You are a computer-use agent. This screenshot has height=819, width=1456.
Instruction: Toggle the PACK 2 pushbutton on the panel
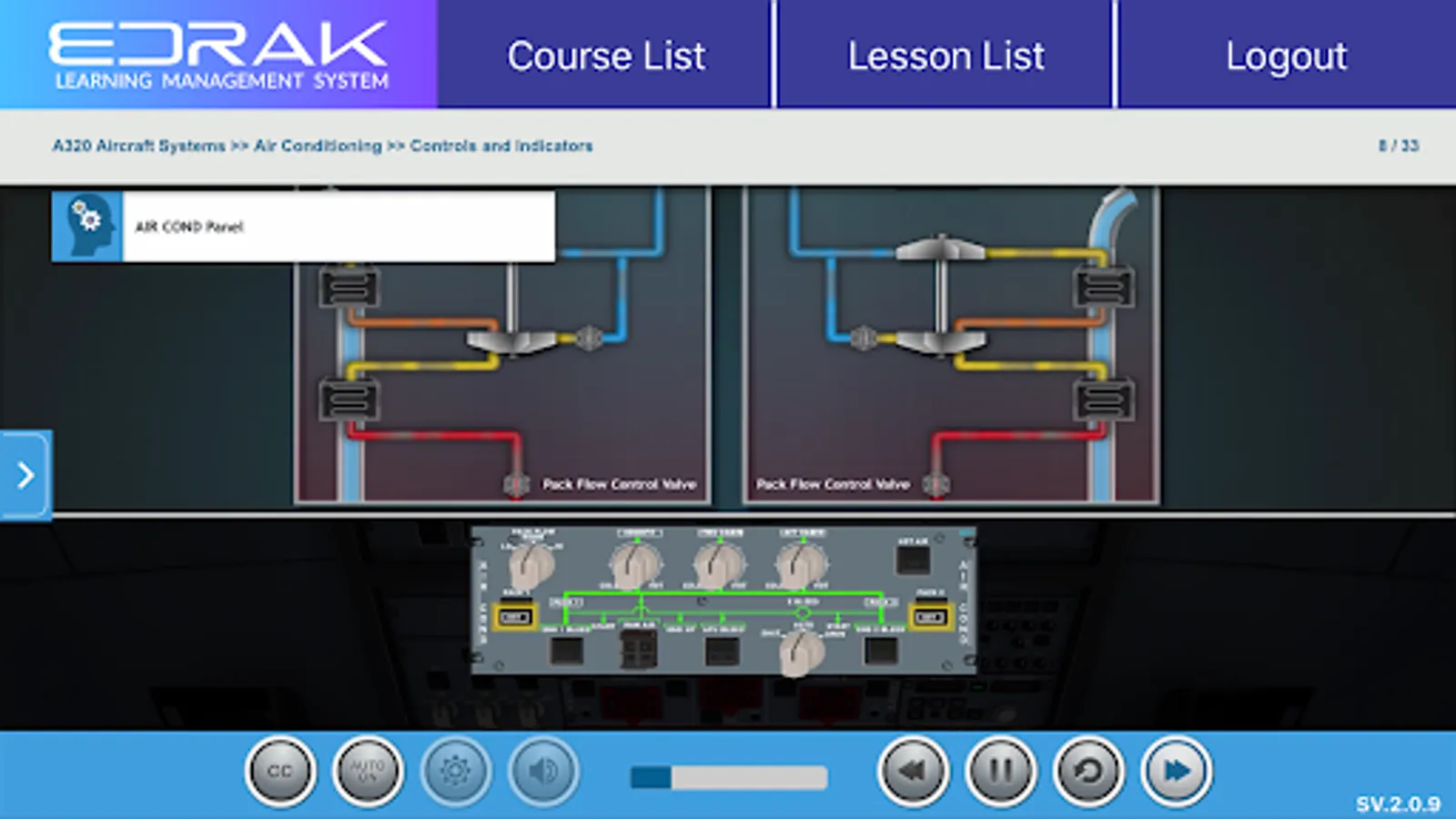929,617
